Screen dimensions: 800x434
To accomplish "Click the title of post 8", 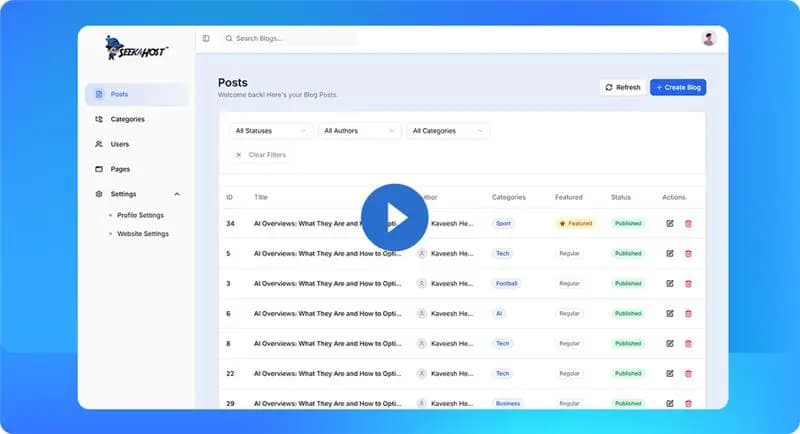I will pos(328,344).
